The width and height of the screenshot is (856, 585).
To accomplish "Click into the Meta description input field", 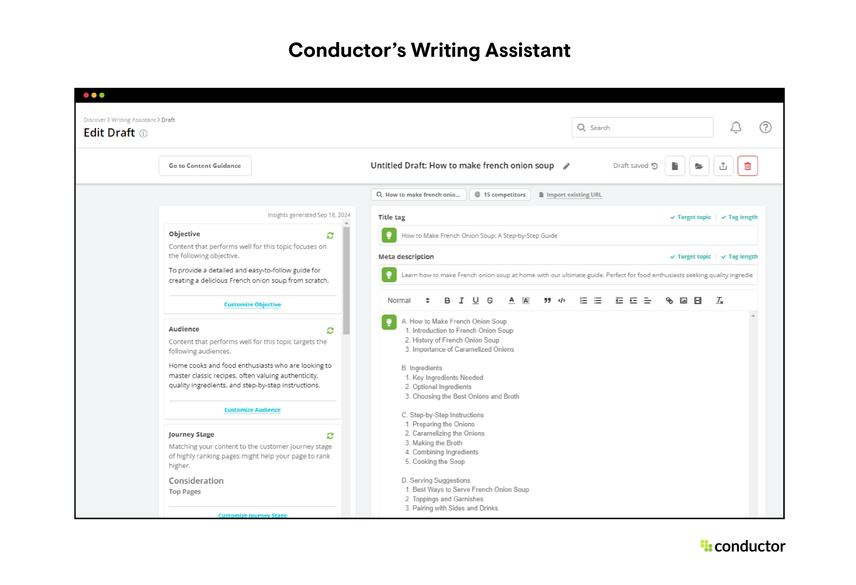I will click(568, 275).
